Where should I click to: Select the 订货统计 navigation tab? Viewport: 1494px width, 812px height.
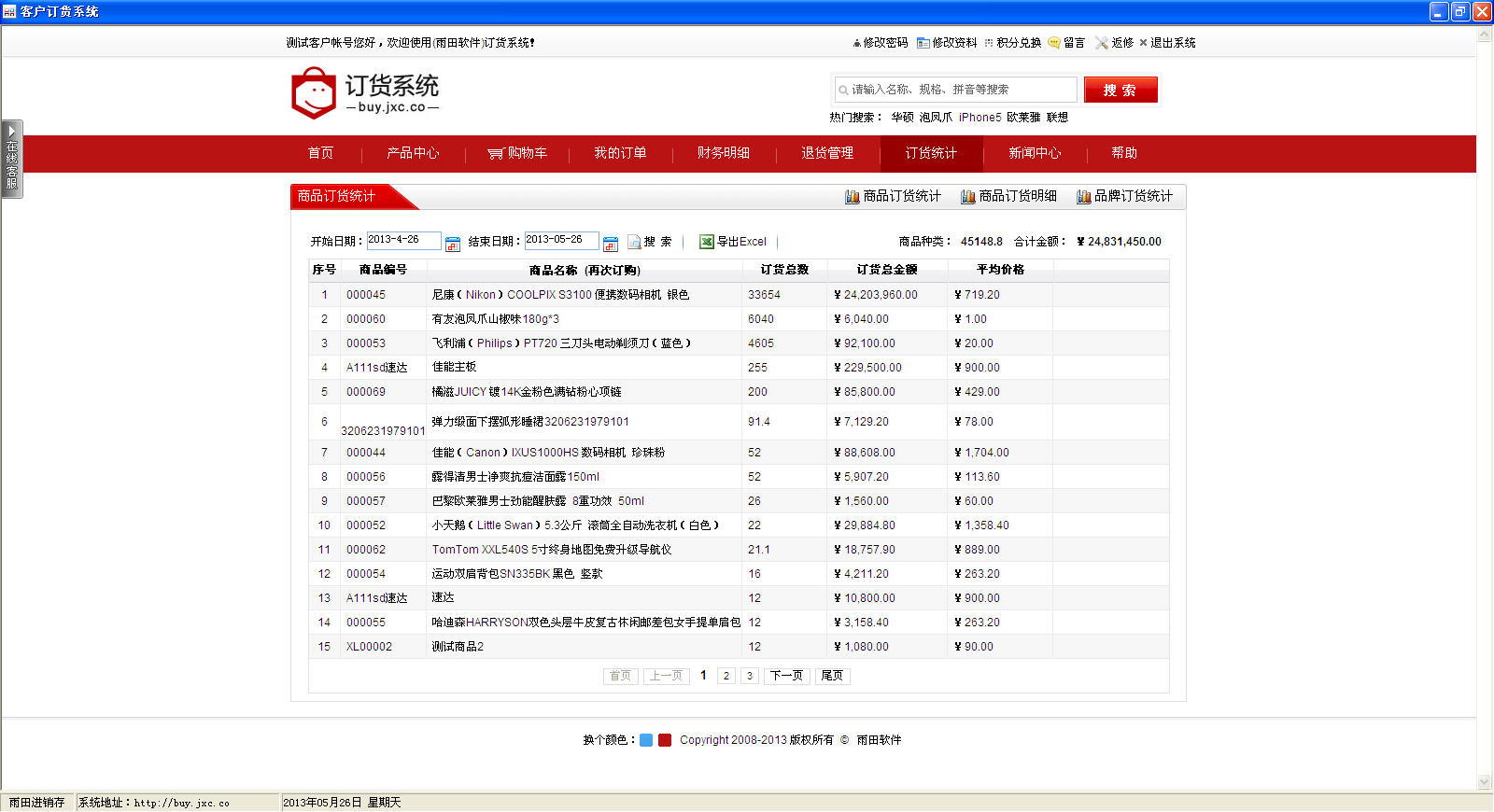click(931, 153)
